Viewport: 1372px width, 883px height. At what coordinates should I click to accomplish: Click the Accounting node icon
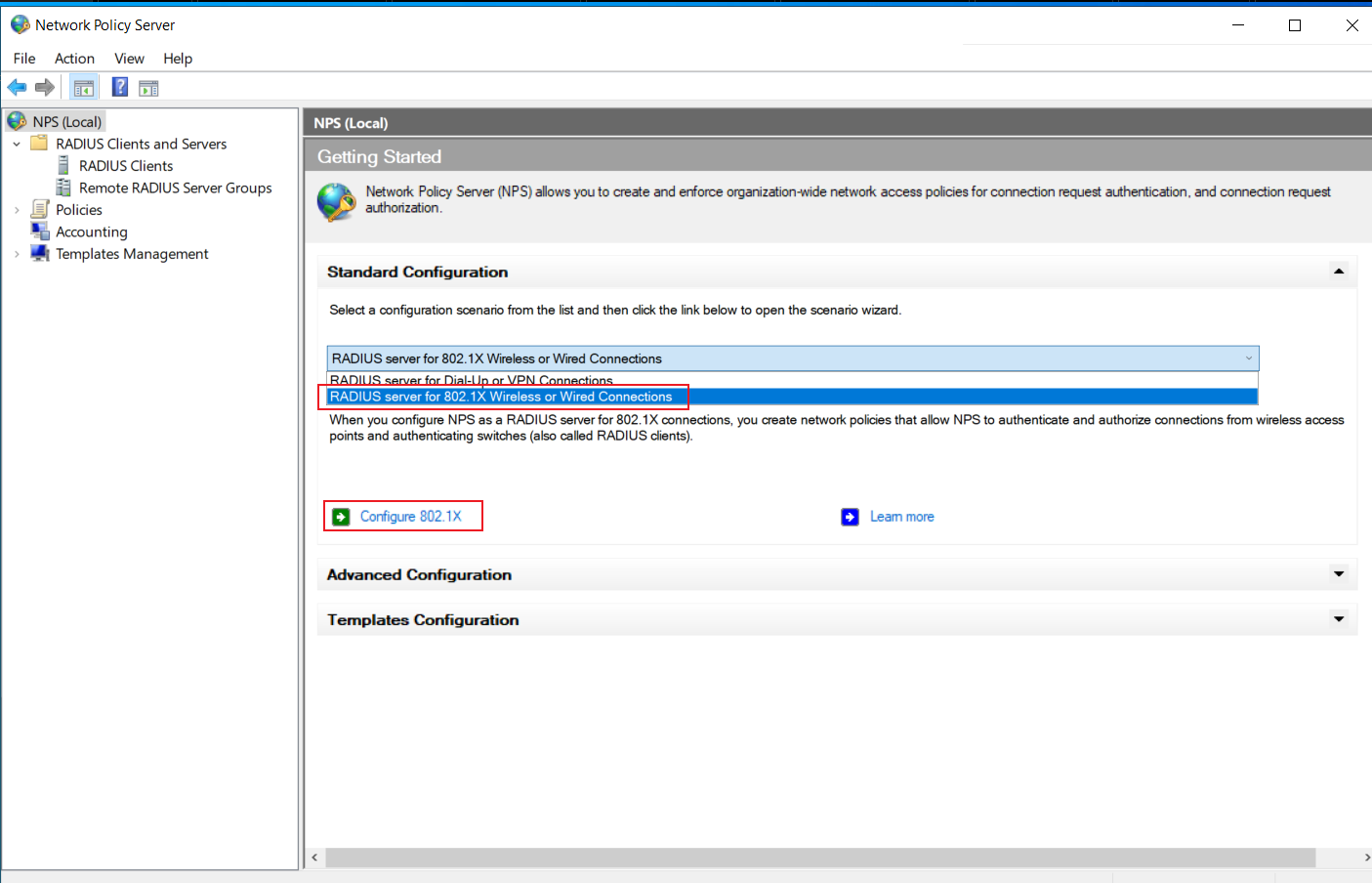coord(40,231)
